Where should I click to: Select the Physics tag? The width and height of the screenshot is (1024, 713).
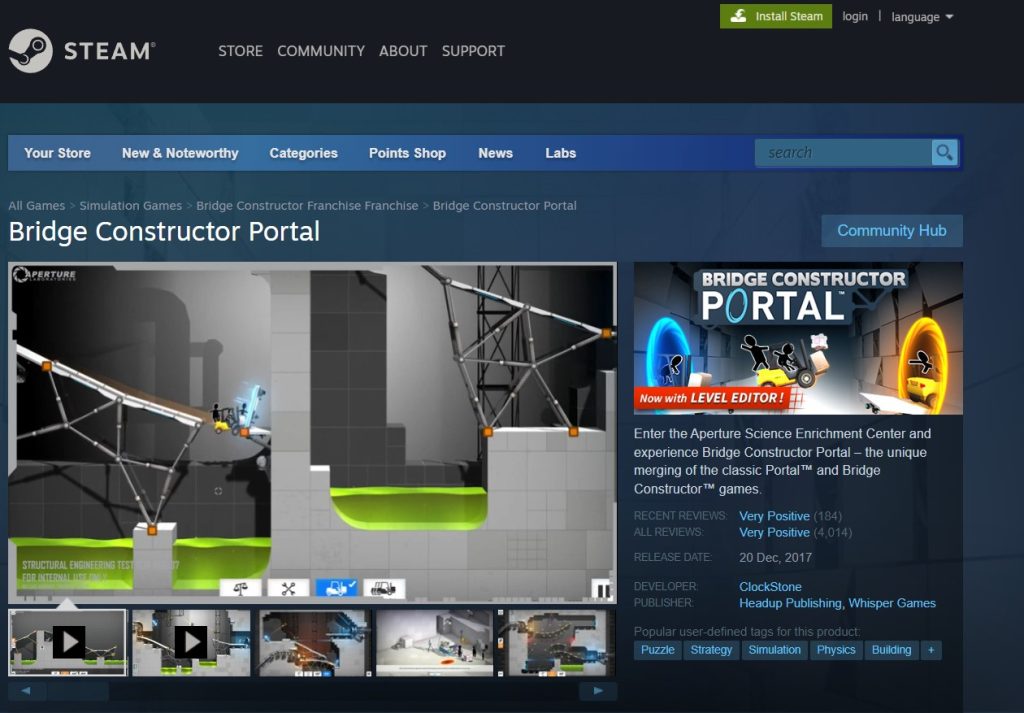pos(836,650)
